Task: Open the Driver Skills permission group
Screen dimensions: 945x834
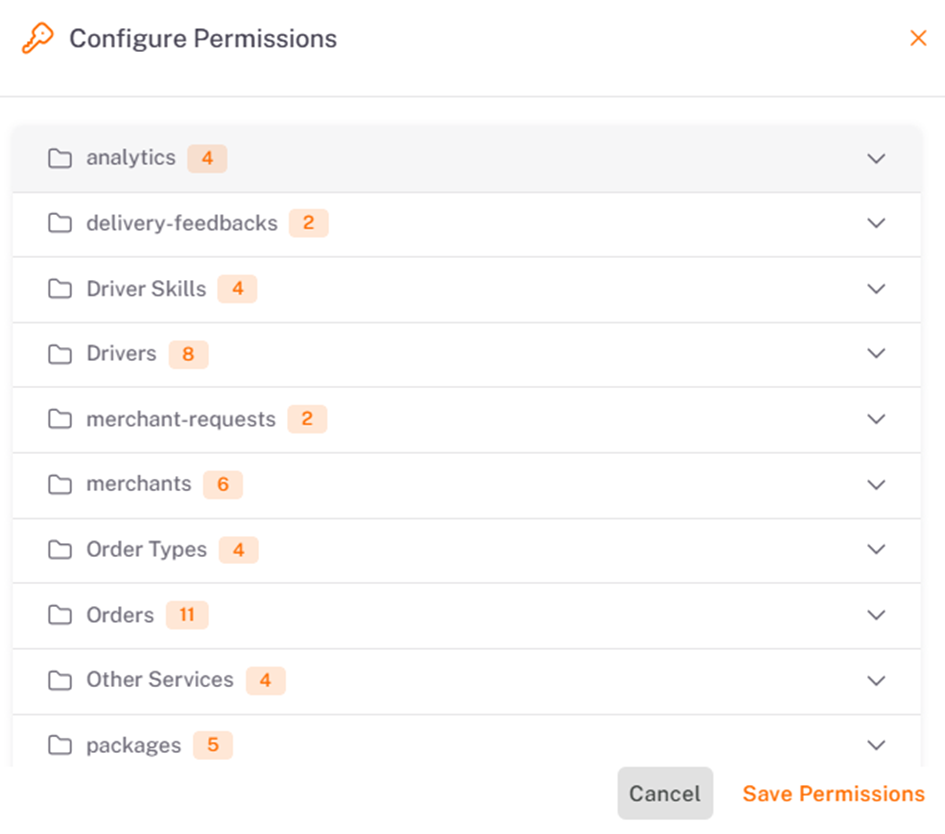Action: (146, 289)
